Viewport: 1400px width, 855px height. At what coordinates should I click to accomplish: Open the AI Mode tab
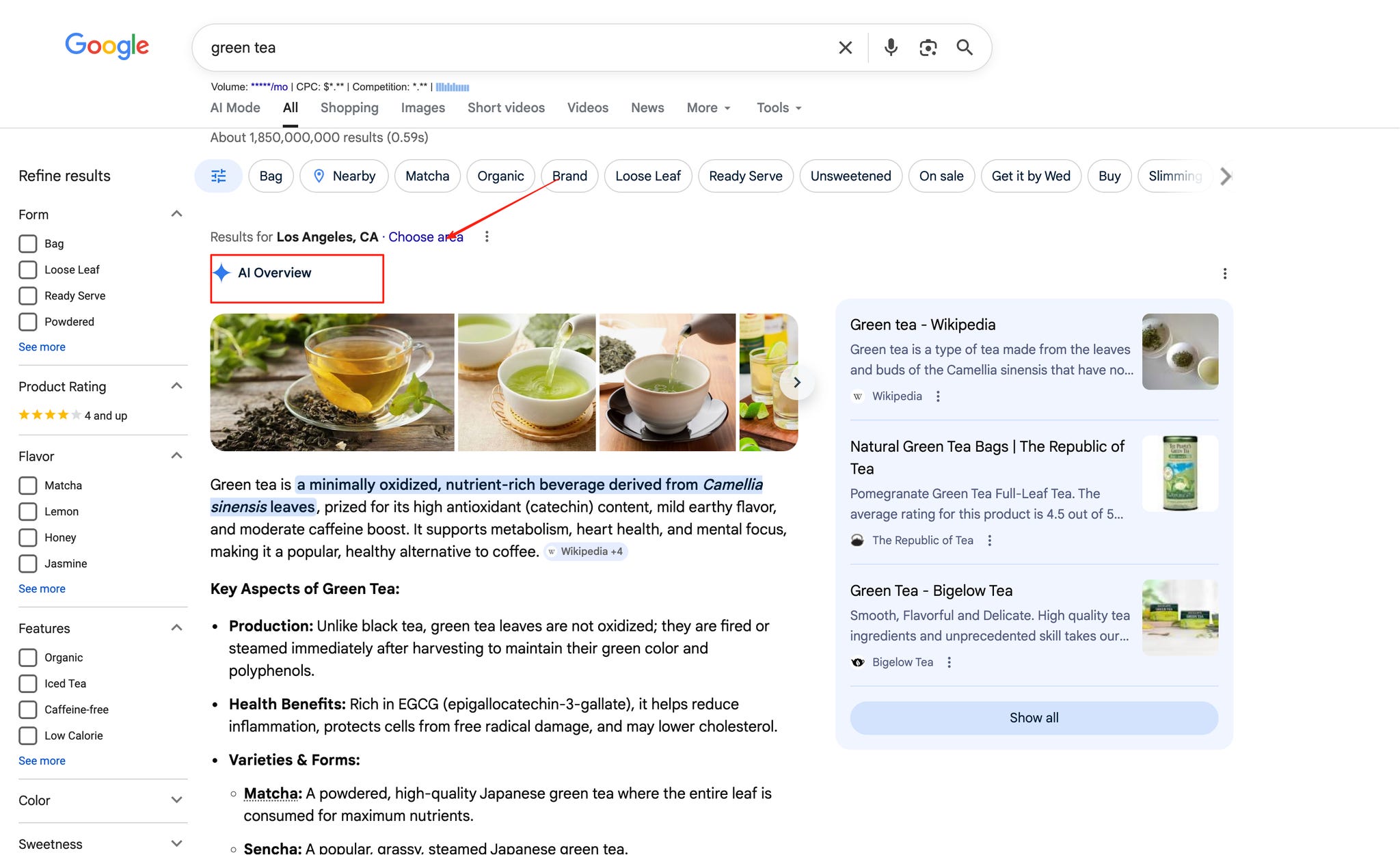point(235,108)
